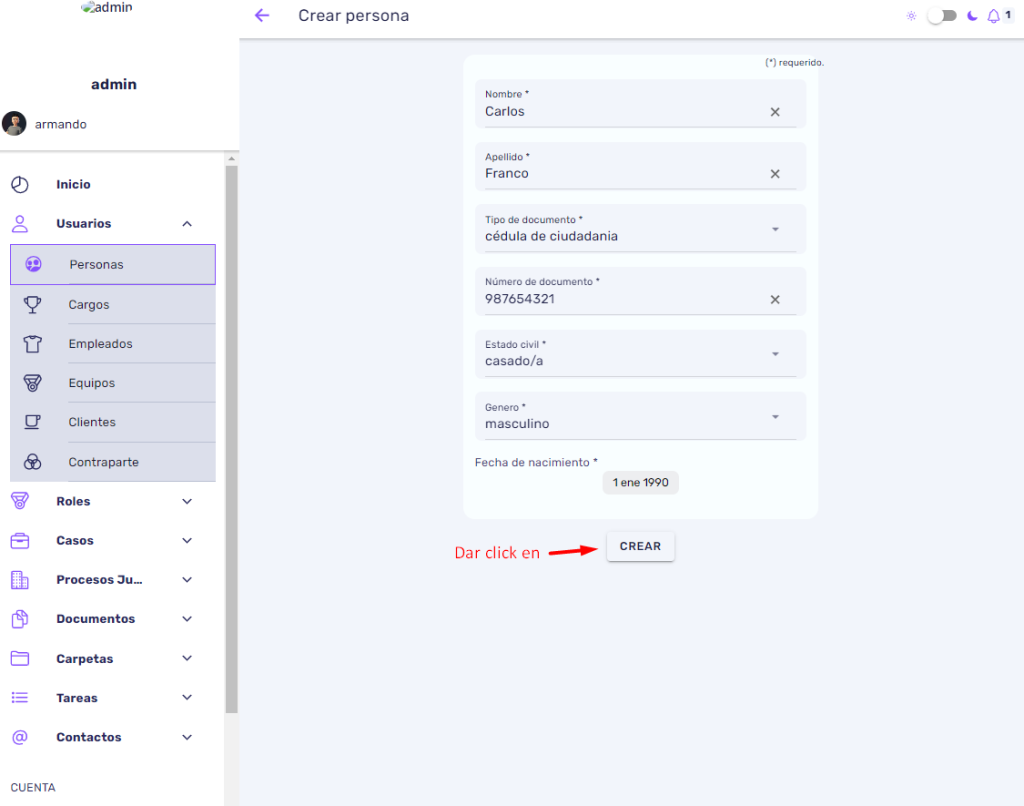
Task: Clear the Nombre field with X
Action: [775, 112]
